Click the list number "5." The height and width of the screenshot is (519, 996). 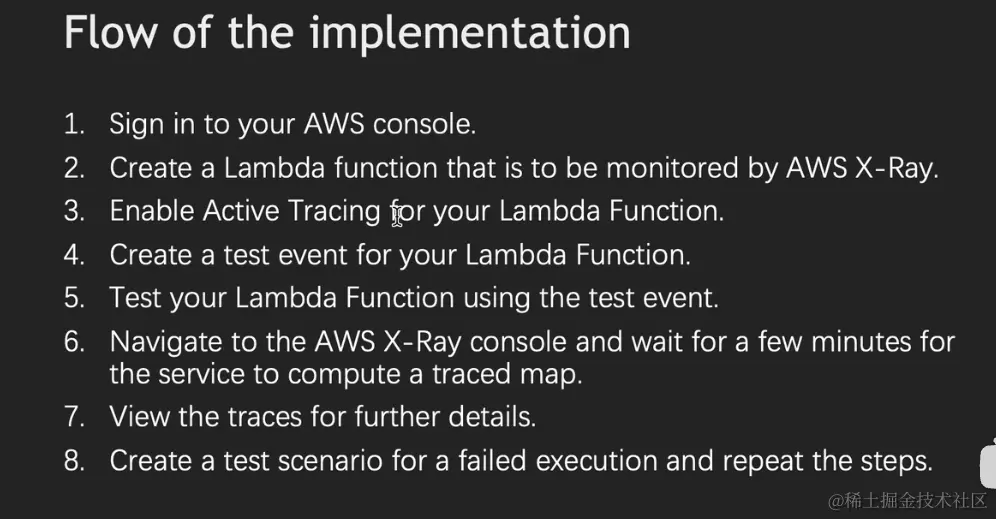pyautogui.click(x=75, y=298)
